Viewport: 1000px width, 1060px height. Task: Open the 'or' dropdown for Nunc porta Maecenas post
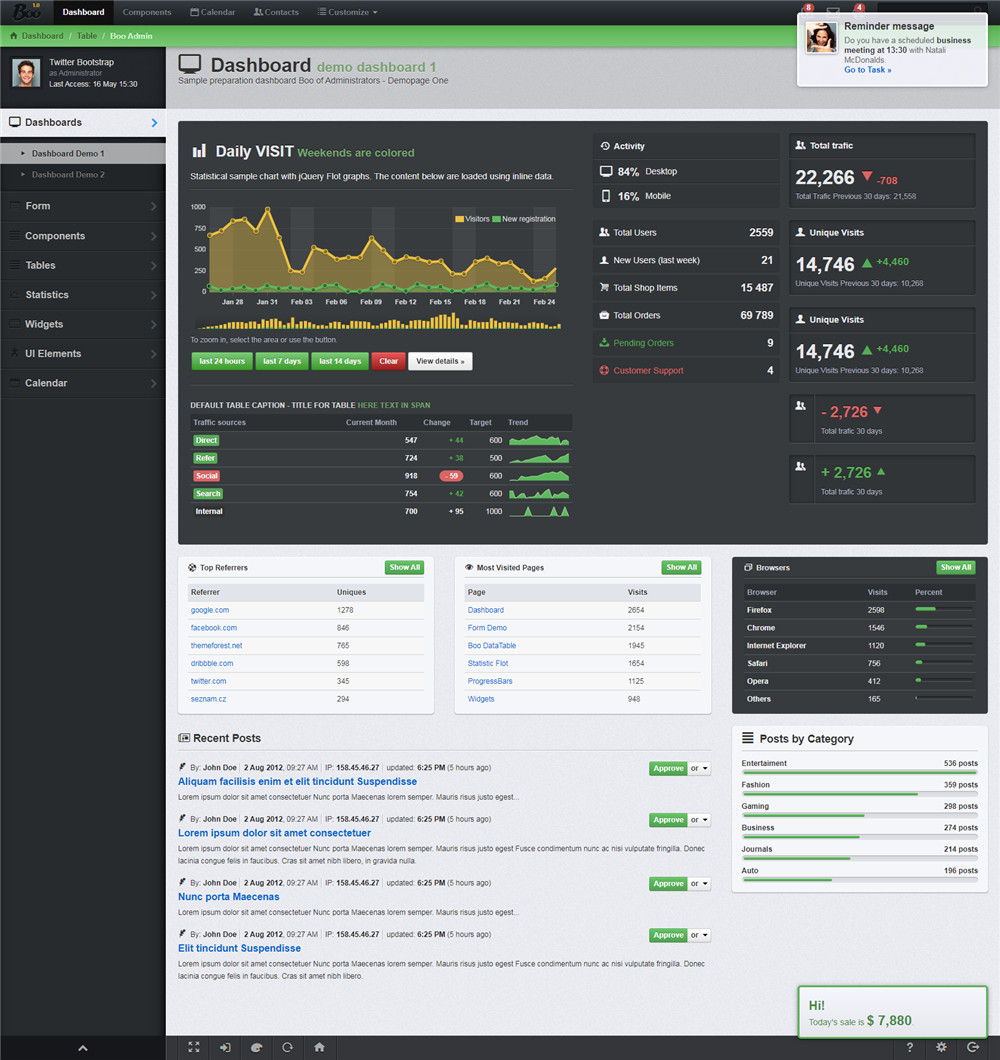(x=700, y=884)
